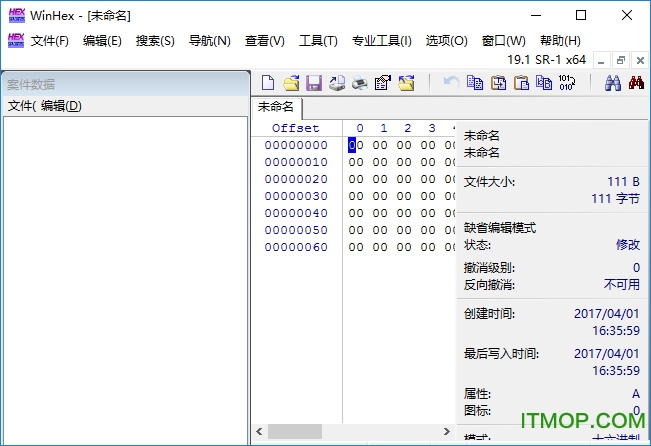Viewport: 651px width, 446px height.
Task: Open the 导航(N) menu
Action: 210,41
